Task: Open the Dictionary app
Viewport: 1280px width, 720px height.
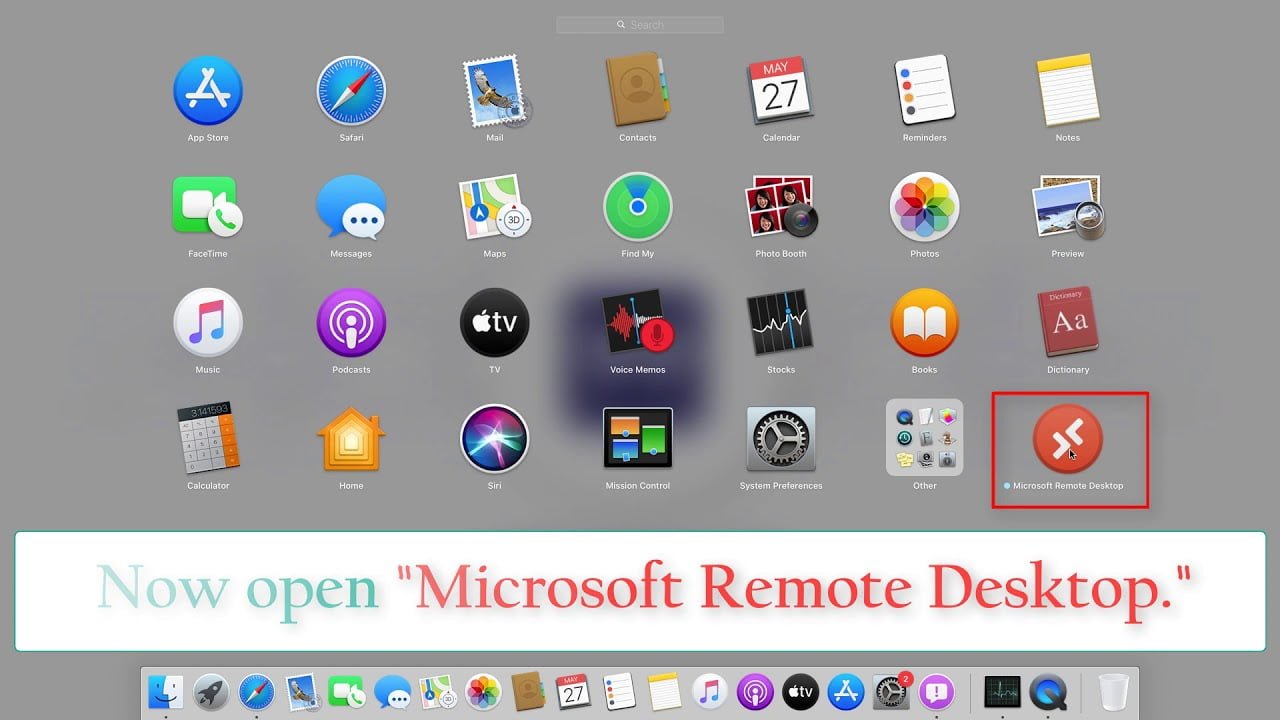Action: point(1067,323)
